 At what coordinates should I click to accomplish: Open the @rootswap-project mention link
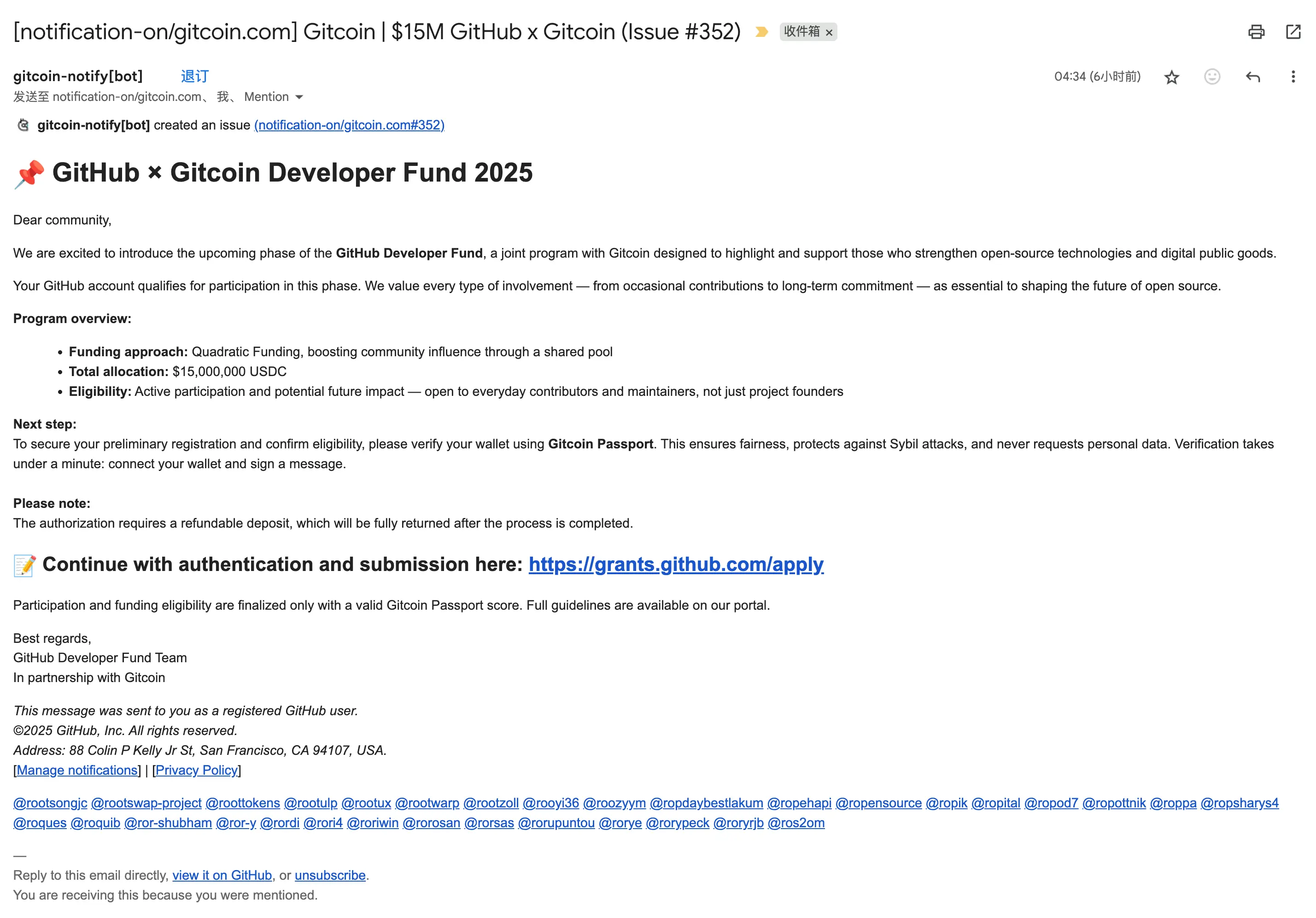point(146,803)
